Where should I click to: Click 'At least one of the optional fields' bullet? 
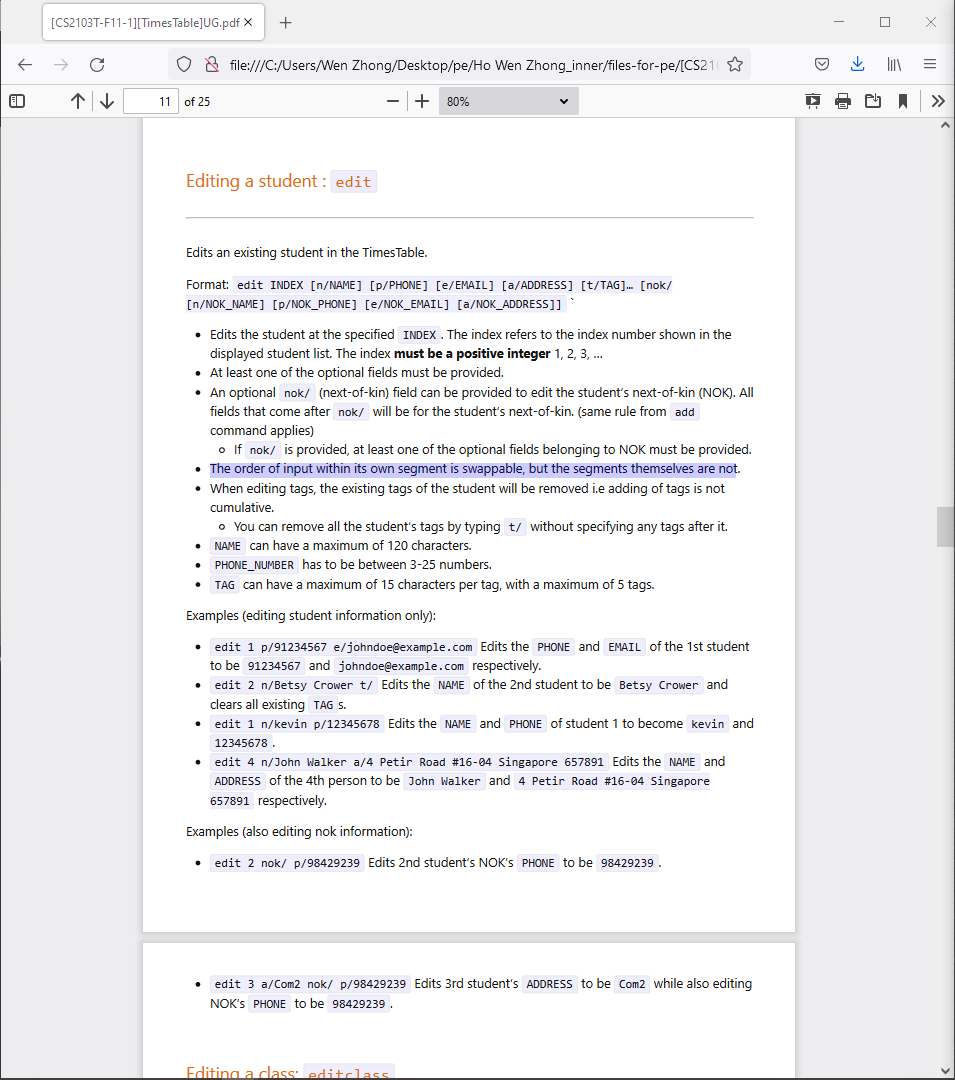pos(357,373)
